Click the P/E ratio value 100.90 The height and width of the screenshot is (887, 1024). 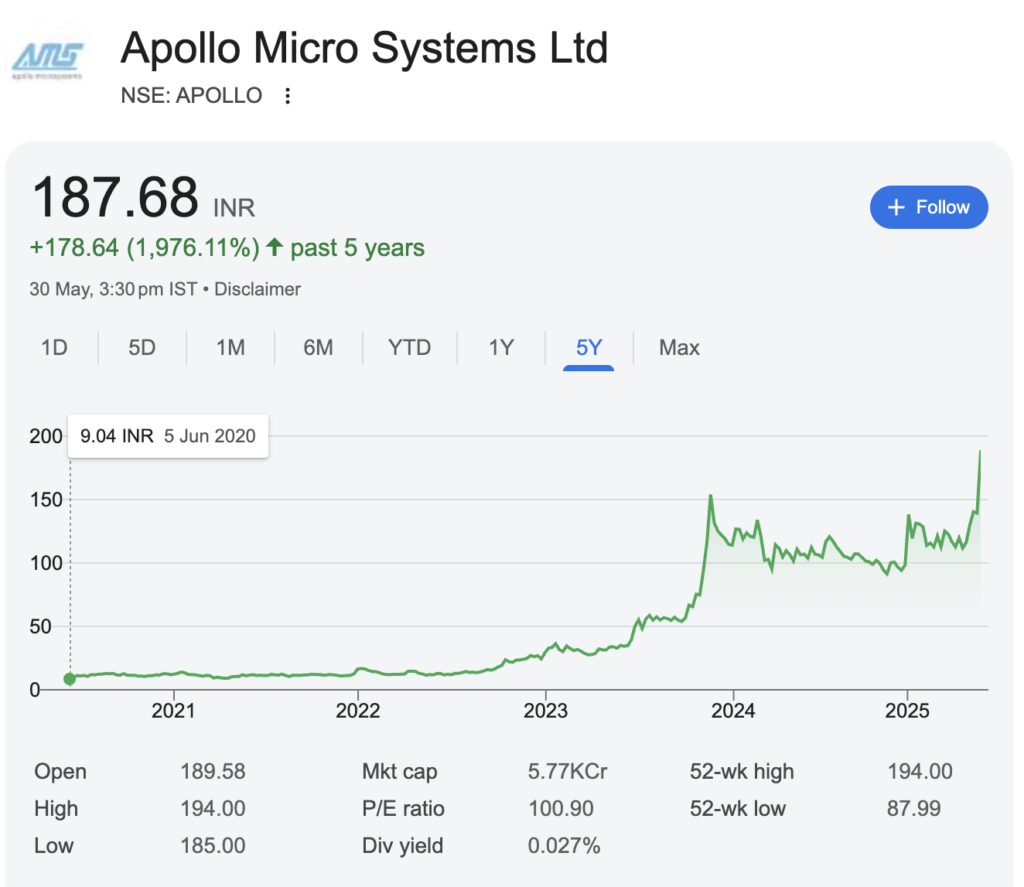point(561,809)
